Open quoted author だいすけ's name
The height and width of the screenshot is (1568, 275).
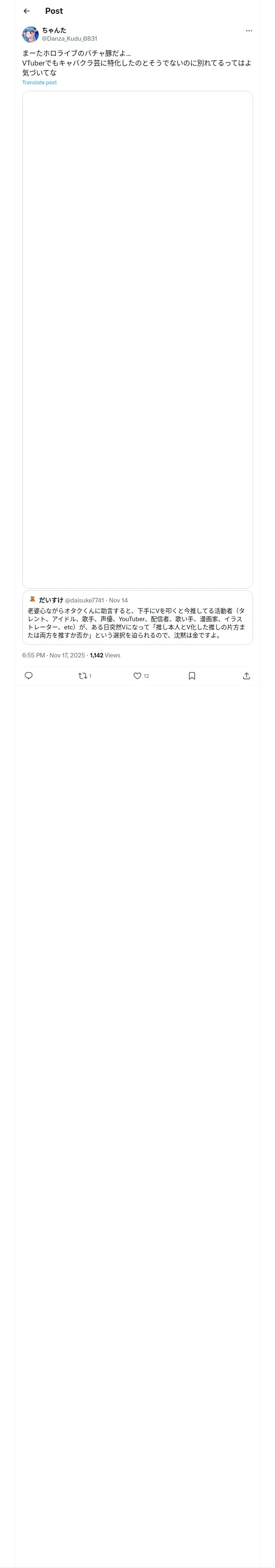tap(51, 600)
